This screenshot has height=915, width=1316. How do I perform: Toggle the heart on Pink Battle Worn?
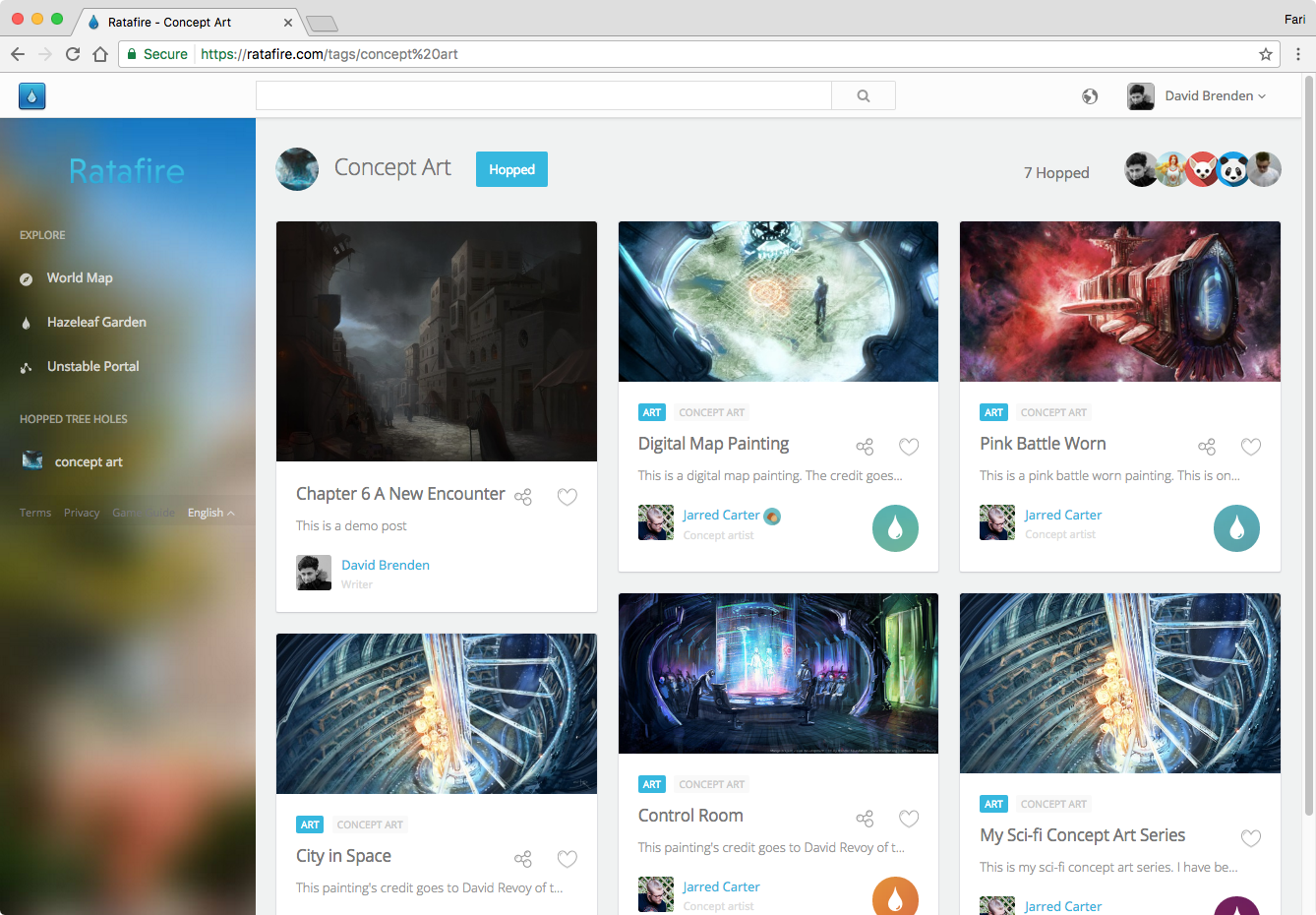(x=1250, y=447)
